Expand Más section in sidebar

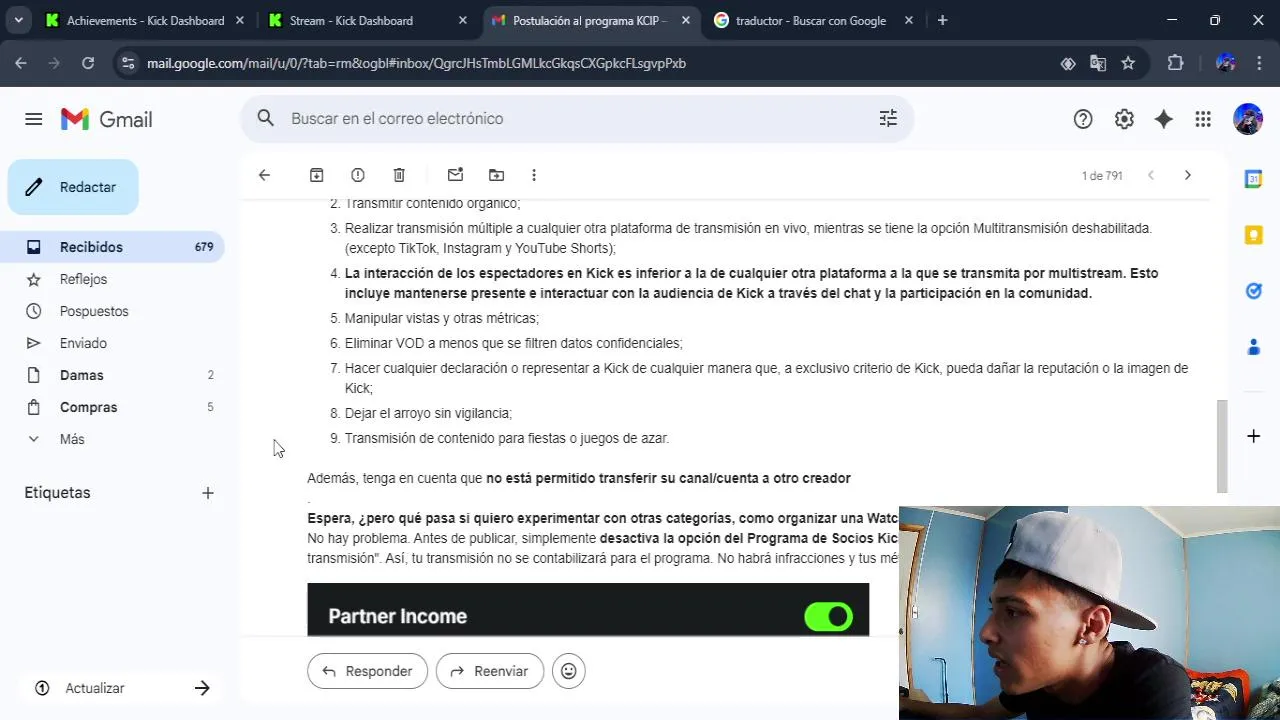click(x=112, y=439)
